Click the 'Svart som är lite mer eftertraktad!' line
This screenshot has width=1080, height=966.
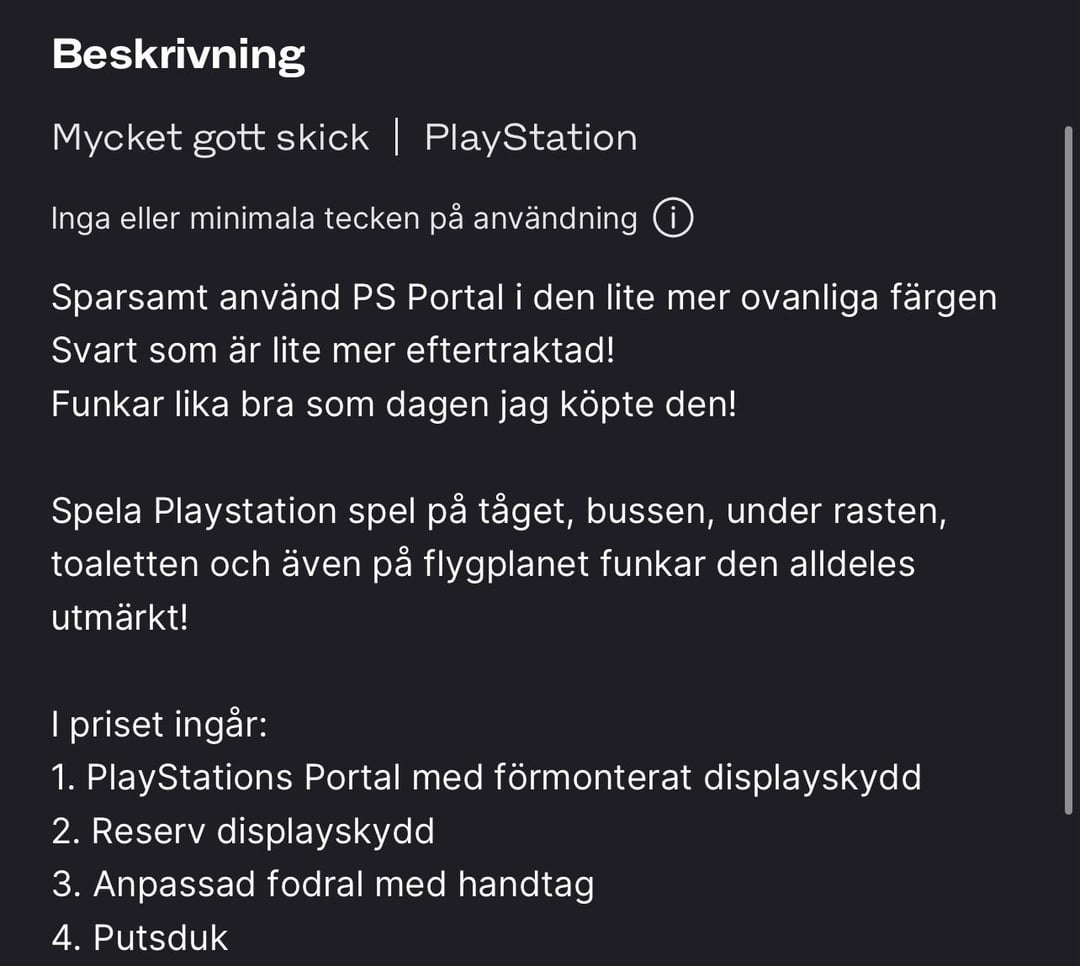pyautogui.click(x=332, y=352)
